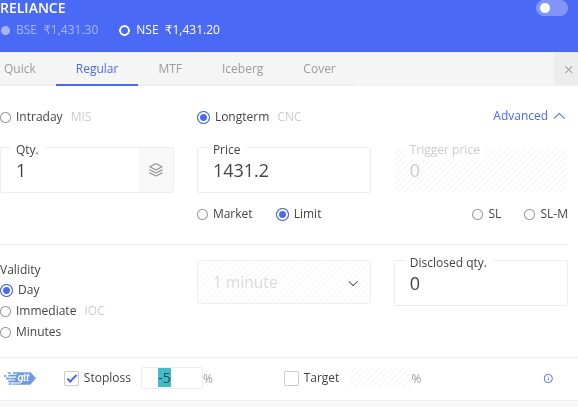The width and height of the screenshot is (578, 407).
Task: Open the Iceberg tab
Action: (x=243, y=69)
